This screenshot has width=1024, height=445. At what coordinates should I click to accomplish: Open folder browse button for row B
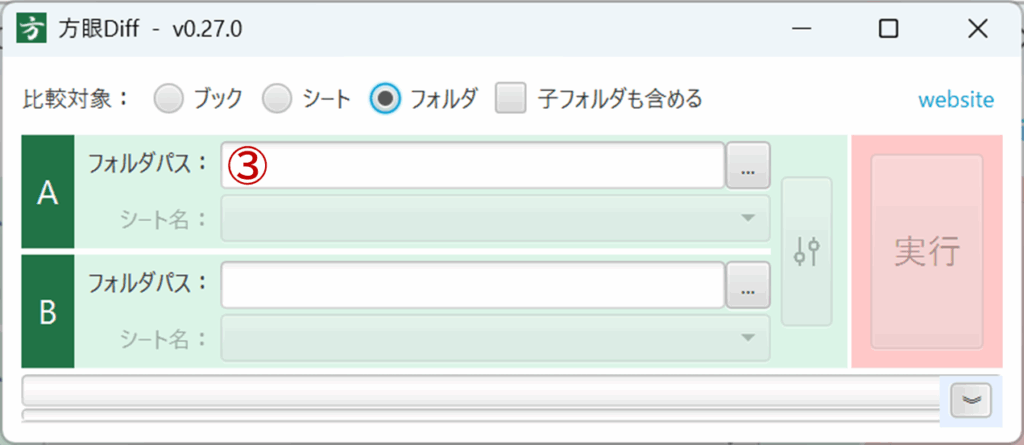(x=748, y=286)
